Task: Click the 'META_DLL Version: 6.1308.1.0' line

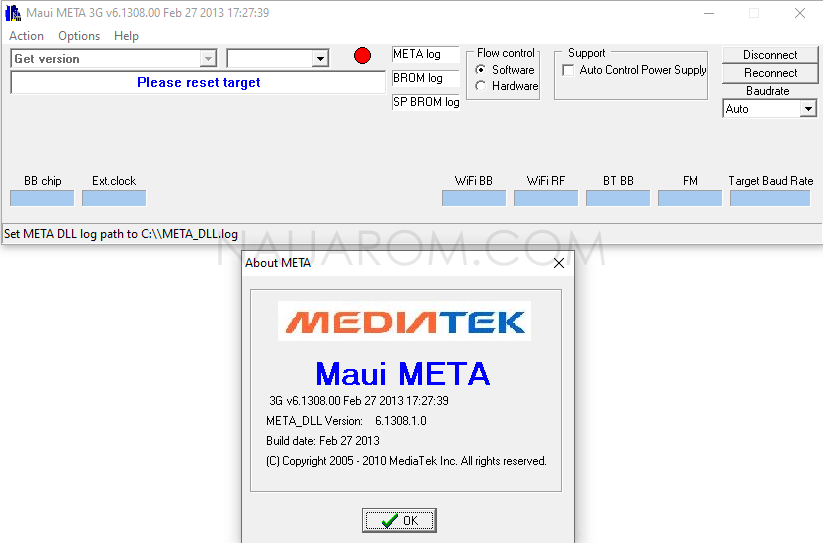Action: click(346, 421)
